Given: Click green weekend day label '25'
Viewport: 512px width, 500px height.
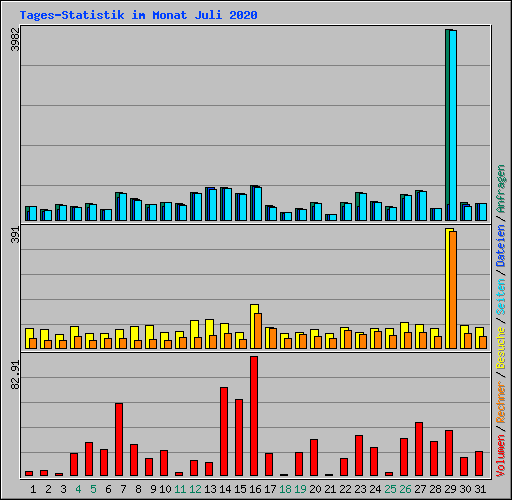Looking at the screenshot, I should [390, 489].
